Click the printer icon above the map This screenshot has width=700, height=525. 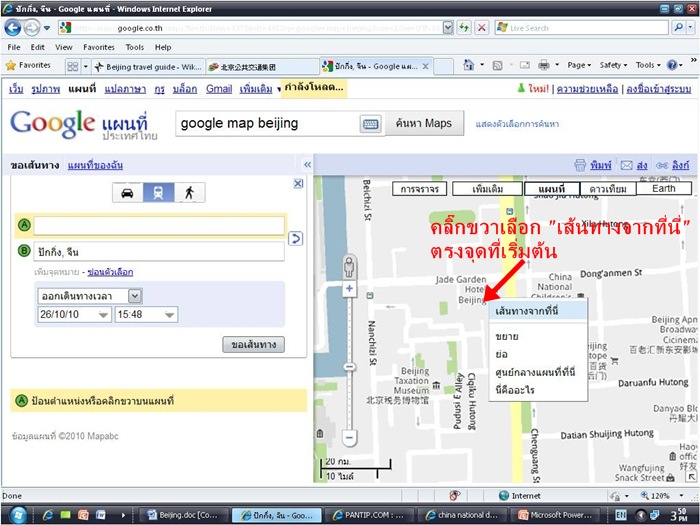coord(579,165)
